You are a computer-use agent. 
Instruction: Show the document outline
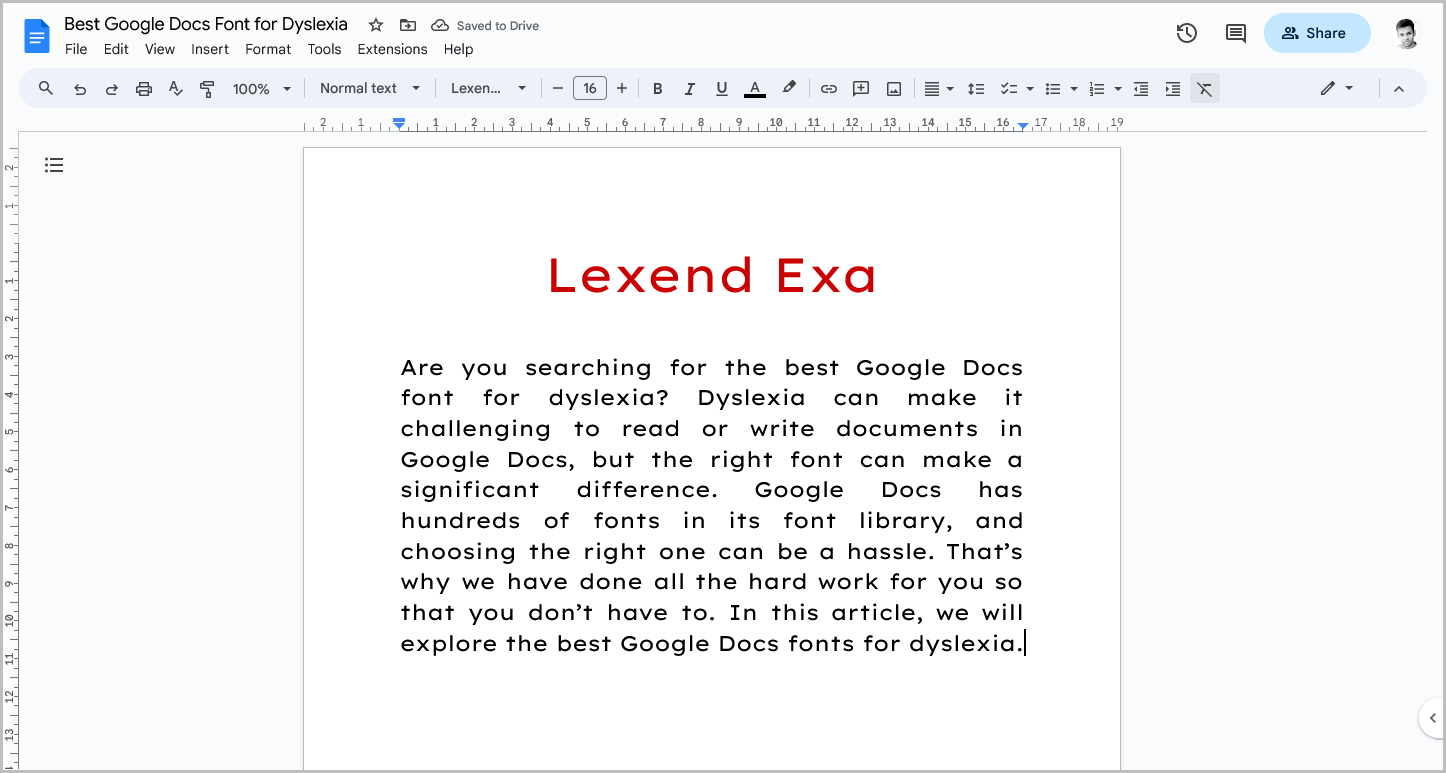point(54,165)
